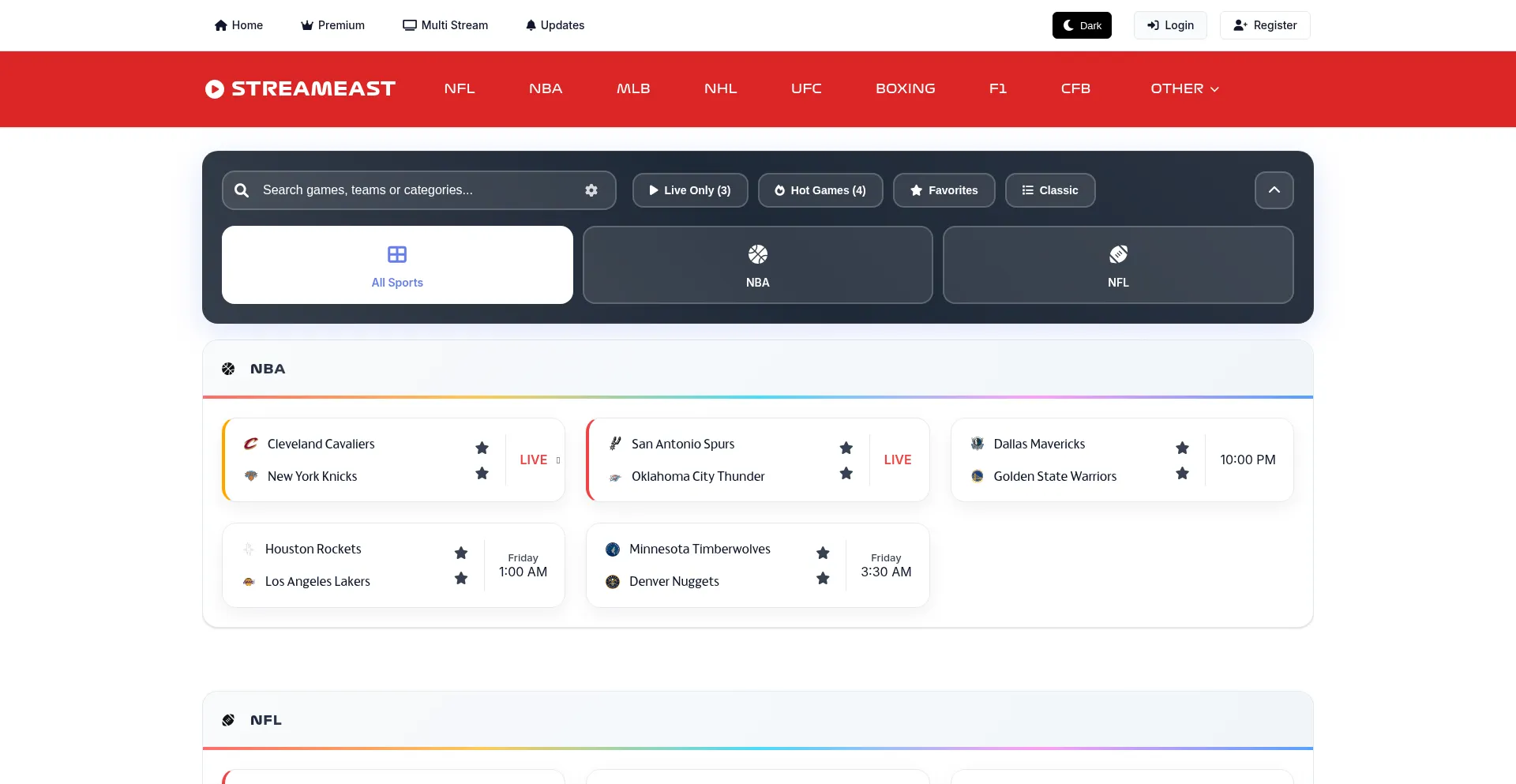
Task: Switch to Classic view
Action: pos(1050,190)
